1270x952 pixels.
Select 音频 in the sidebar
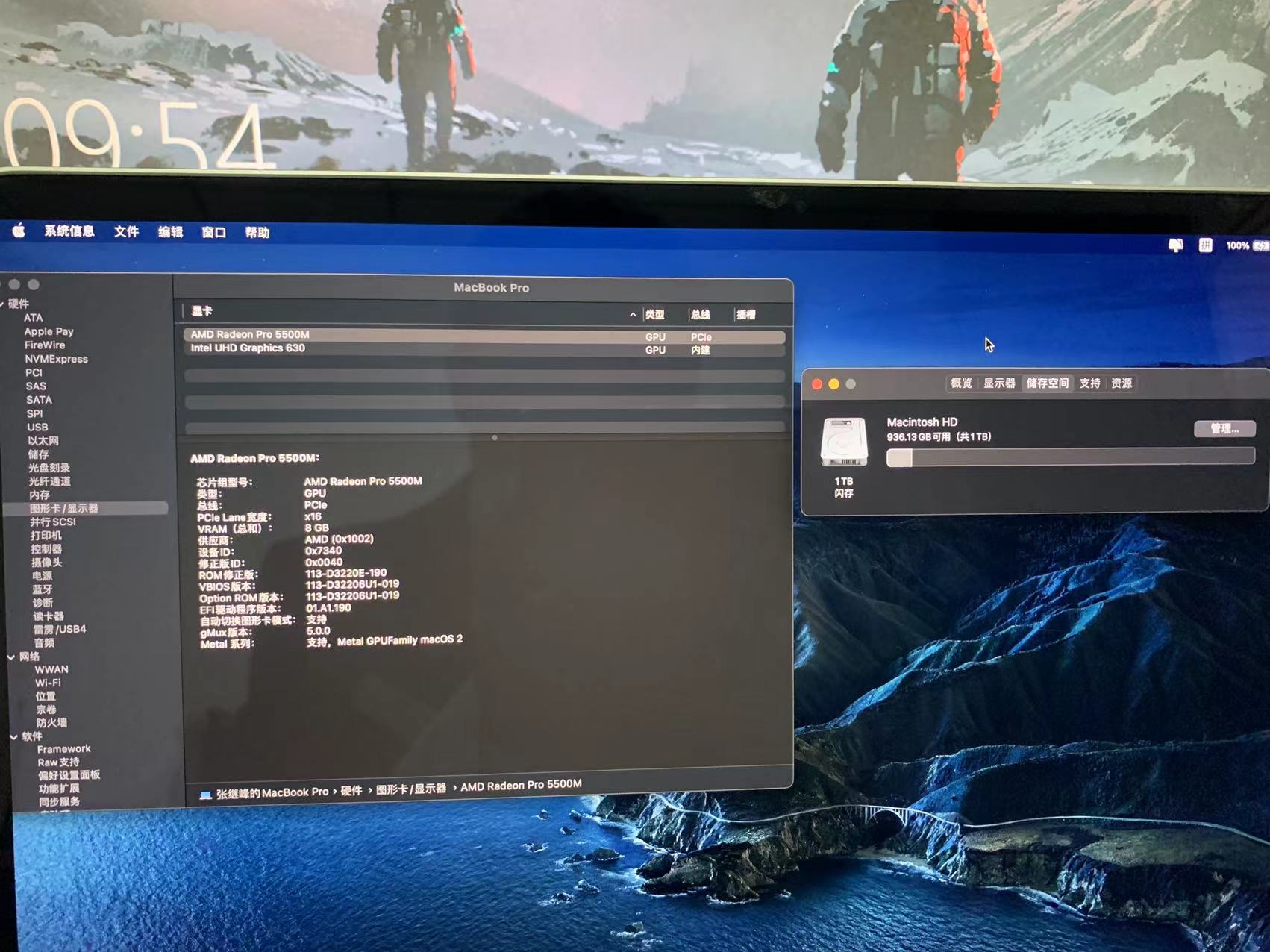pyautogui.click(x=44, y=643)
